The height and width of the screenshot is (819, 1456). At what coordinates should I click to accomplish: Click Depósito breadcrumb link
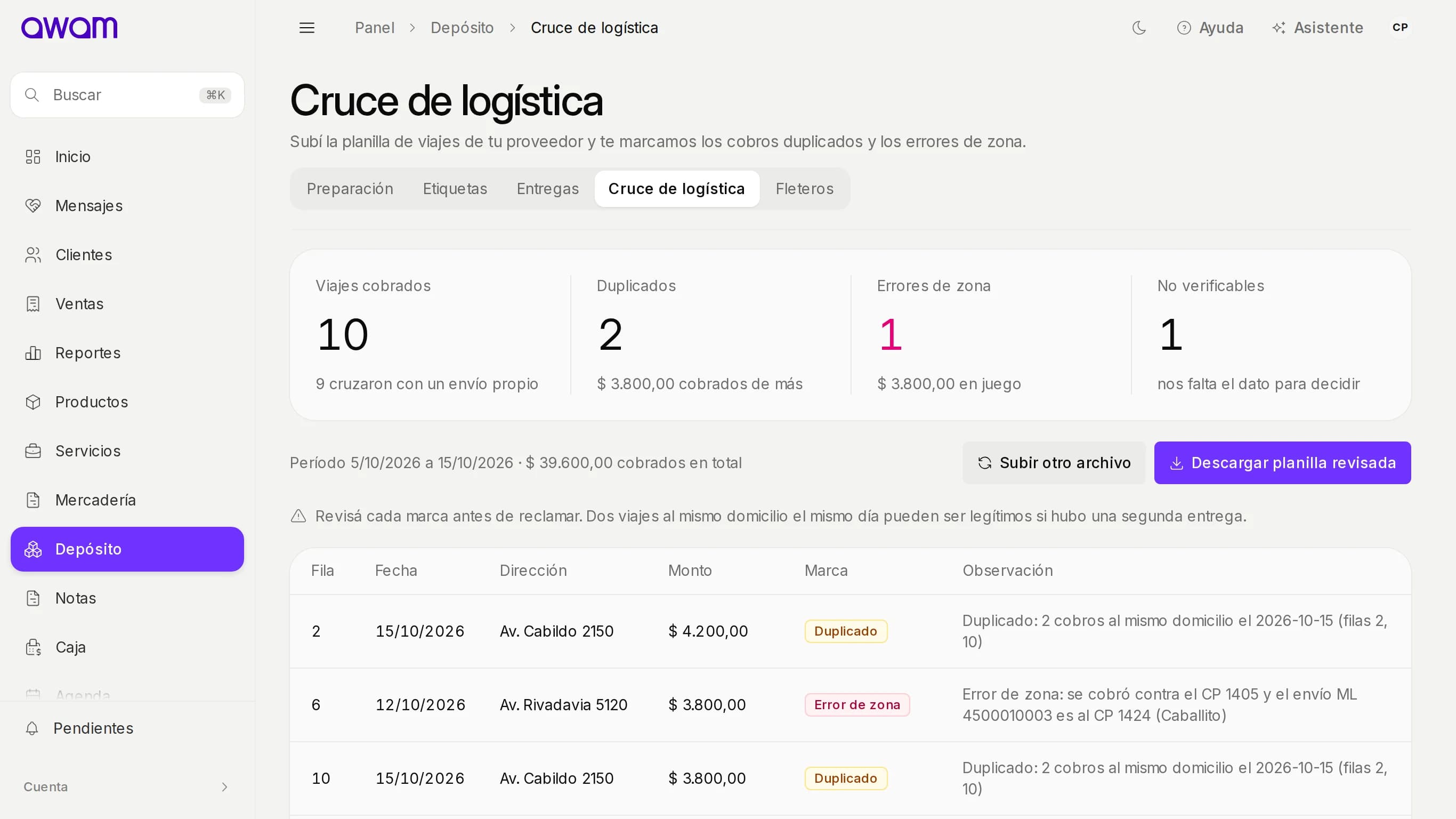[462, 28]
